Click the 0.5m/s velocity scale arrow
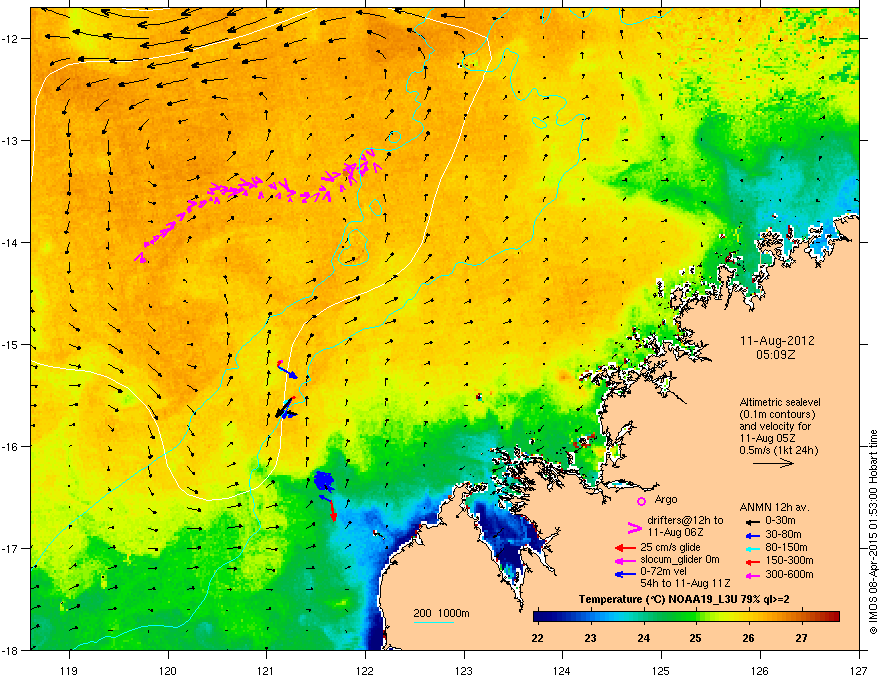 pyautogui.click(x=773, y=463)
